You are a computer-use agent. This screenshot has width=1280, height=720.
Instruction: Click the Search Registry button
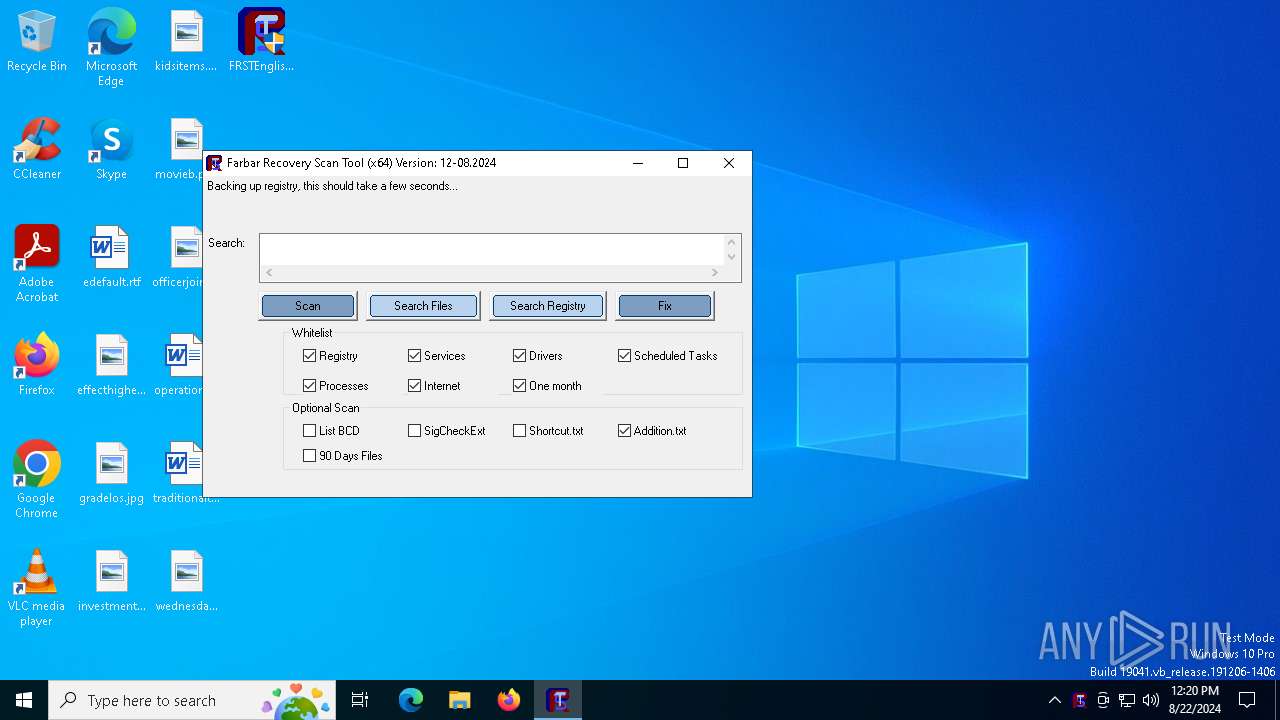click(547, 306)
